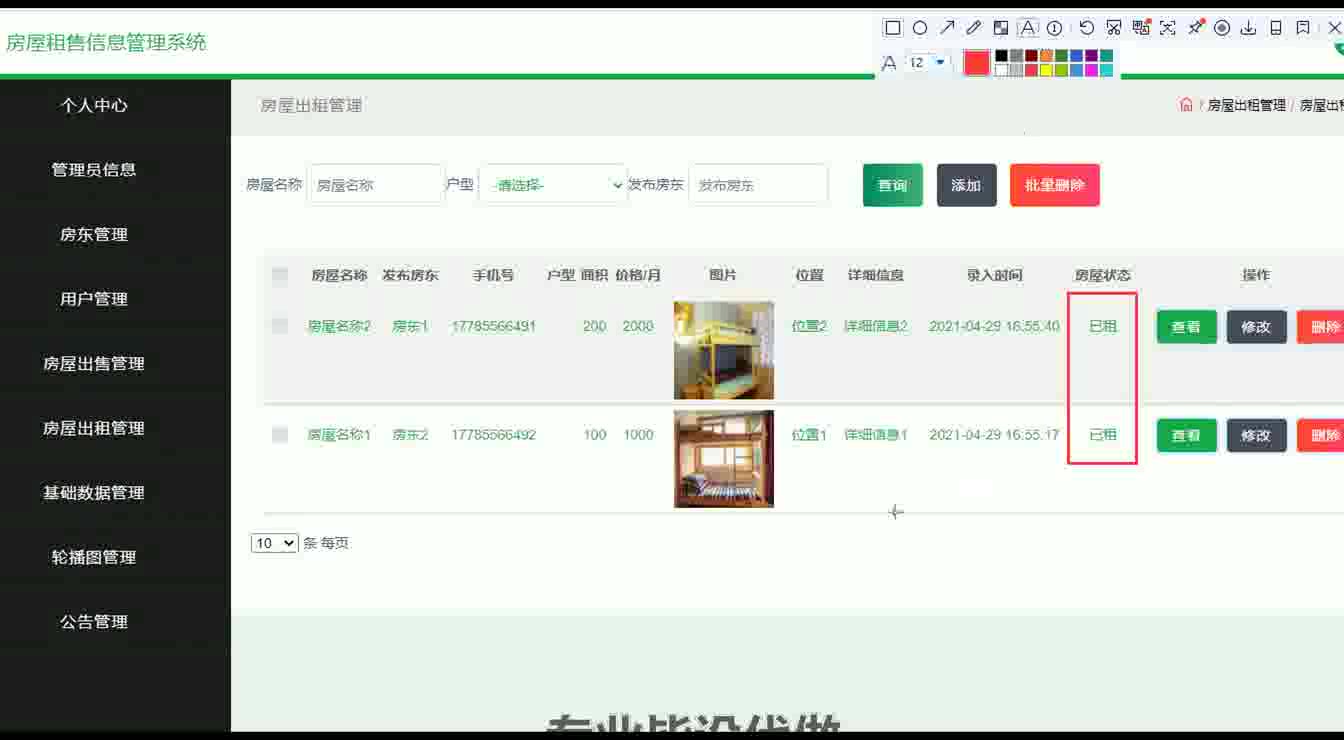Save the screenshot with download icon
The image size is (1344, 740).
tap(1248, 28)
